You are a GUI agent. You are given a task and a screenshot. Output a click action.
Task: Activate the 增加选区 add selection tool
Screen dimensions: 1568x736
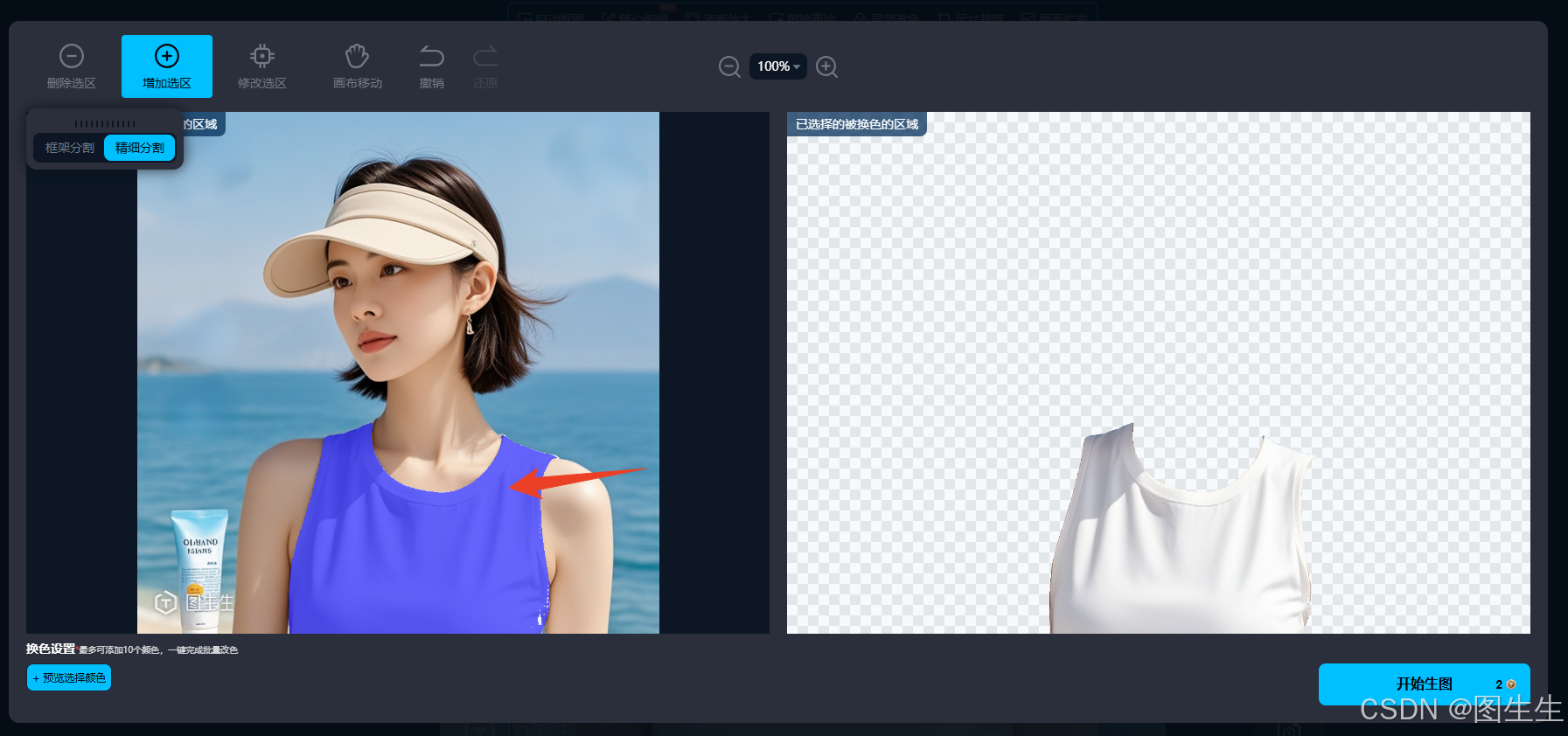[x=167, y=66]
